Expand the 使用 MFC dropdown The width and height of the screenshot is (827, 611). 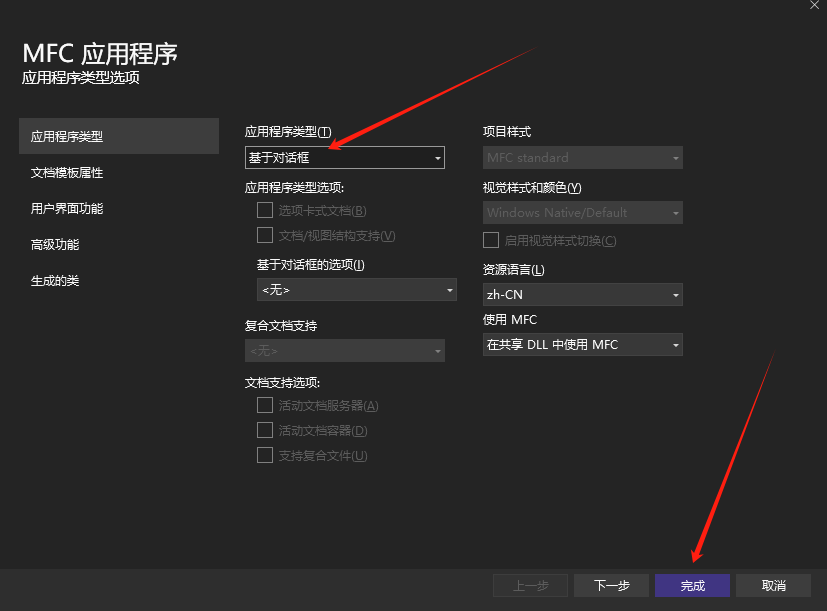pyautogui.click(x=583, y=345)
